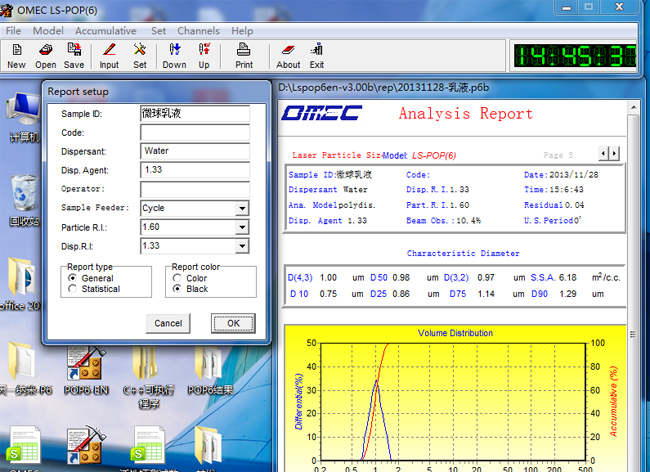Click the OMEC logo in report

pyautogui.click(x=322, y=113)
